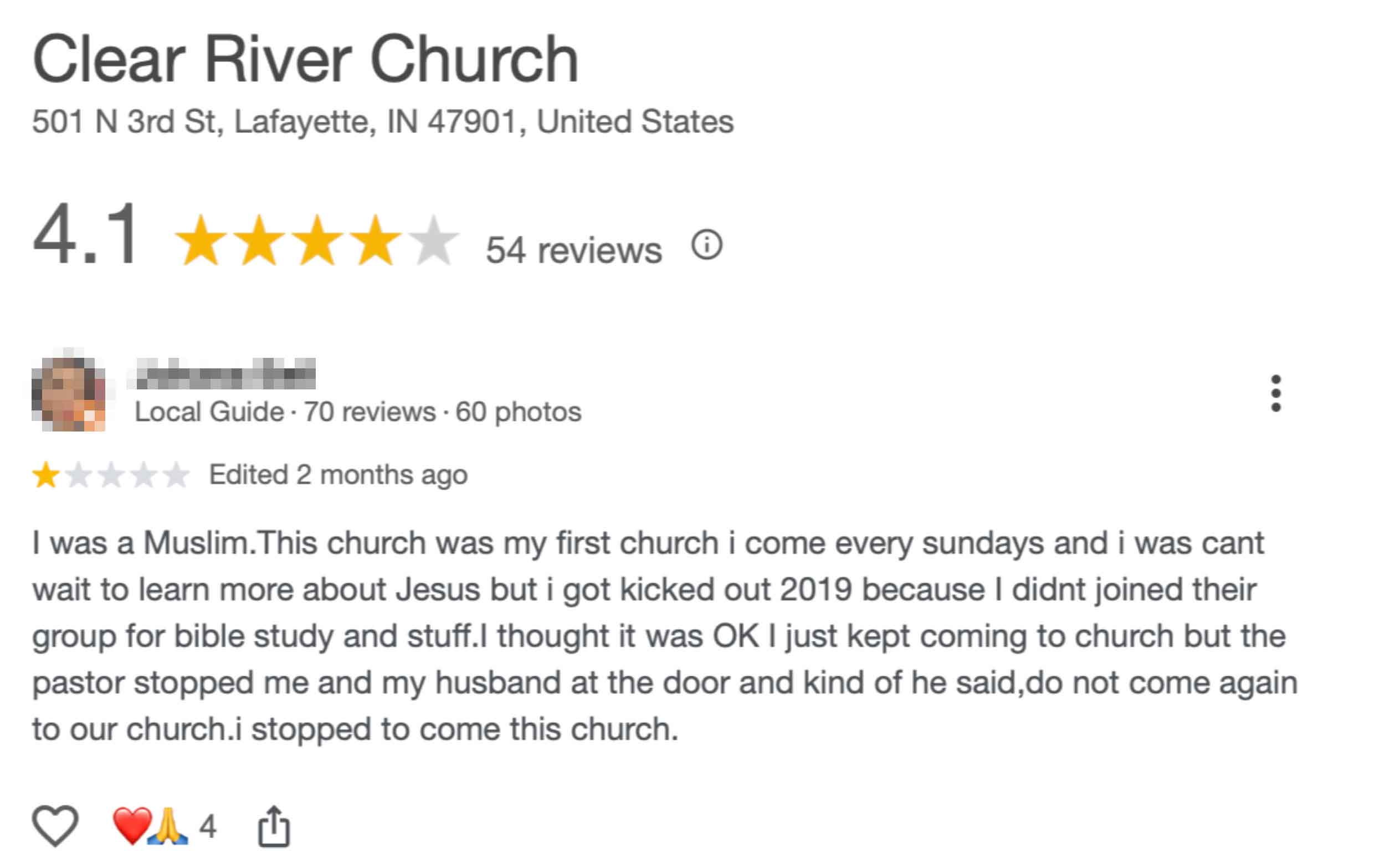Viewport: 1385px width, 868px height.
Task: Click the blurred reviewer name
Action: pyautogui.click(x=225, y=374)
